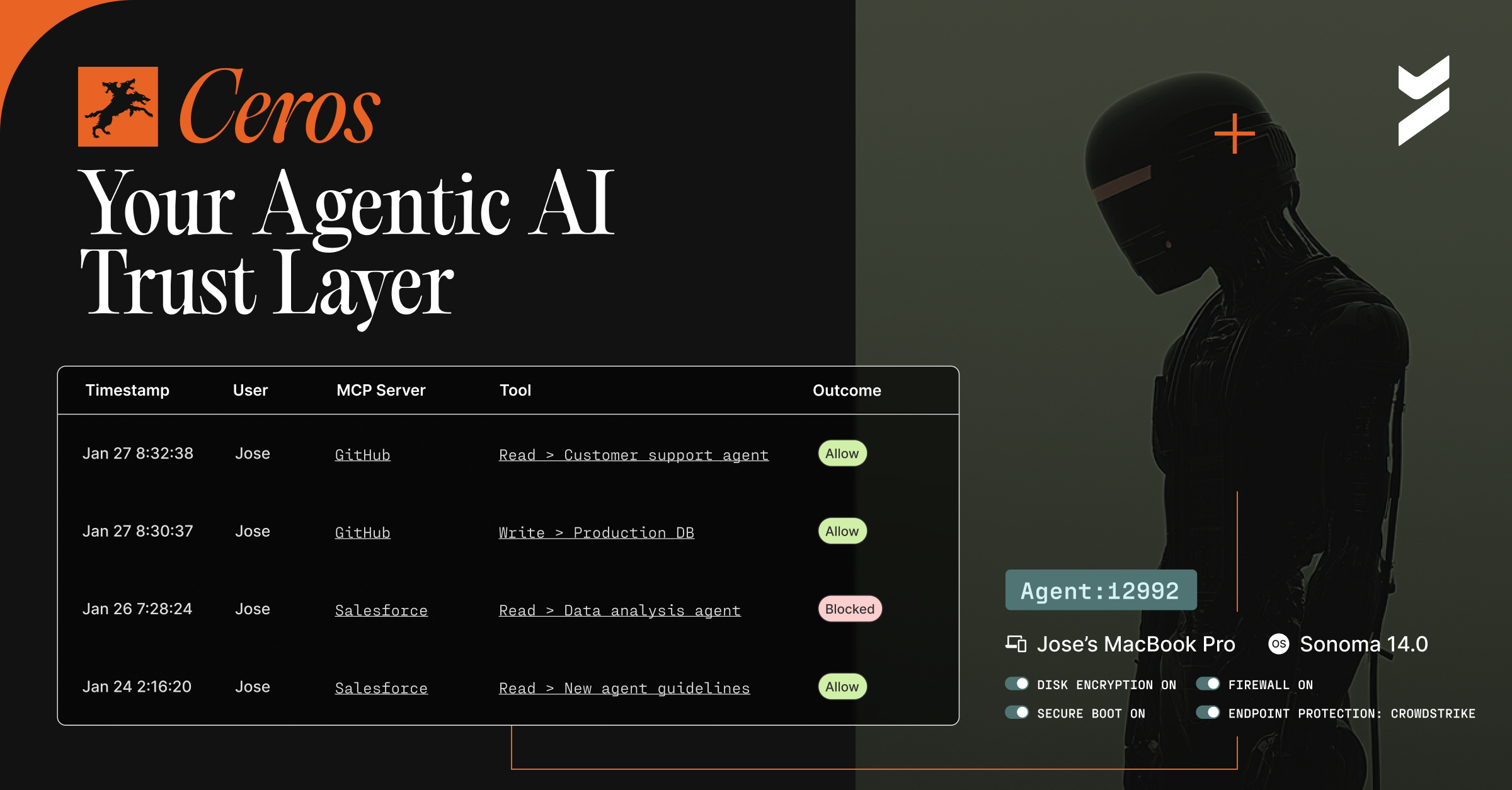This screenshot has width=1512, height=790.
Task: Click the device icon beside Jose's MacBook Pro
Action: point(1016,644)
